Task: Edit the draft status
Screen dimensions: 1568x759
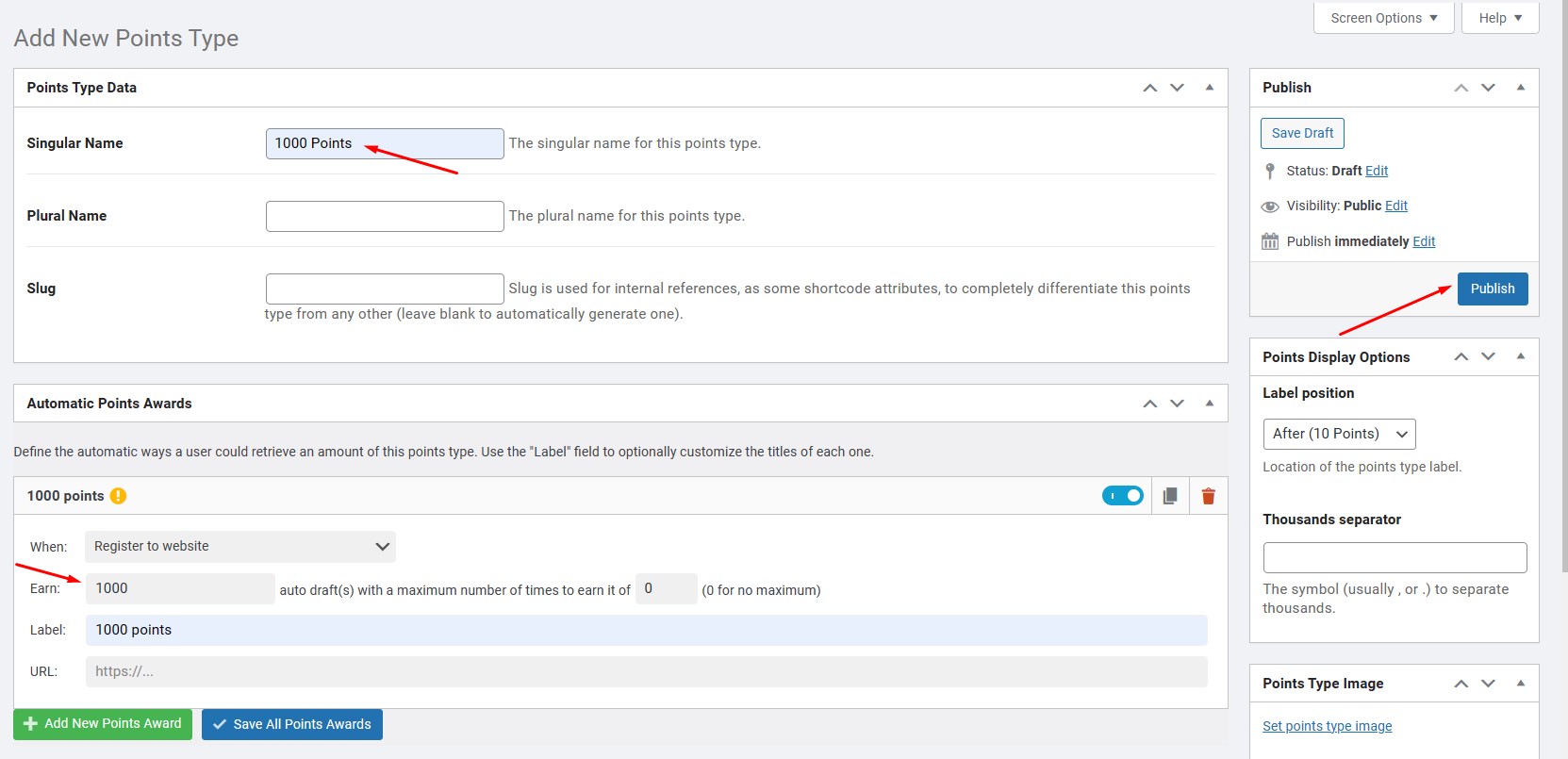Action: pyautogui.click(x=1377, y=171)
